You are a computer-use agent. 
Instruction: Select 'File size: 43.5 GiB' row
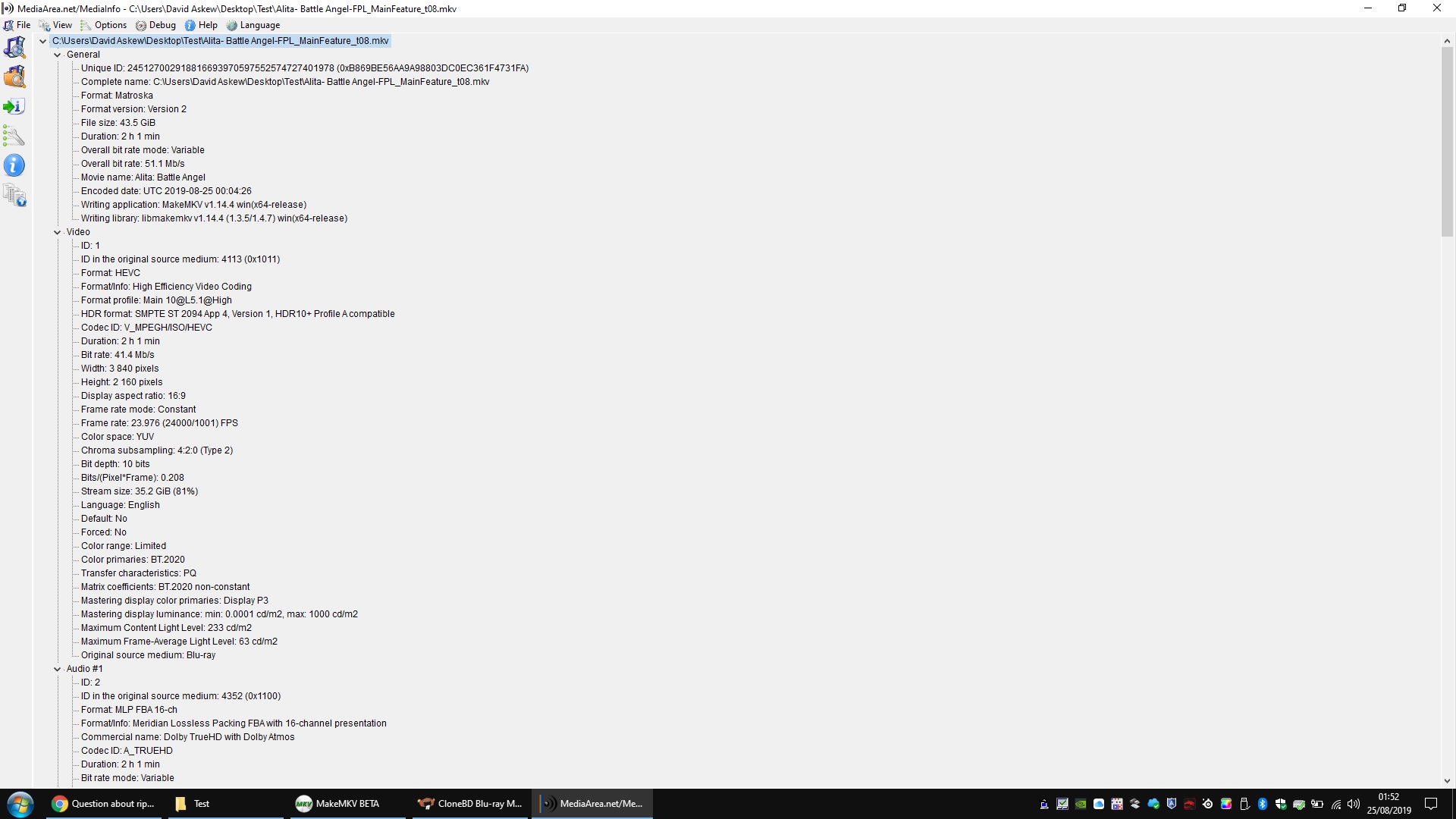click(x=118, y=123)
